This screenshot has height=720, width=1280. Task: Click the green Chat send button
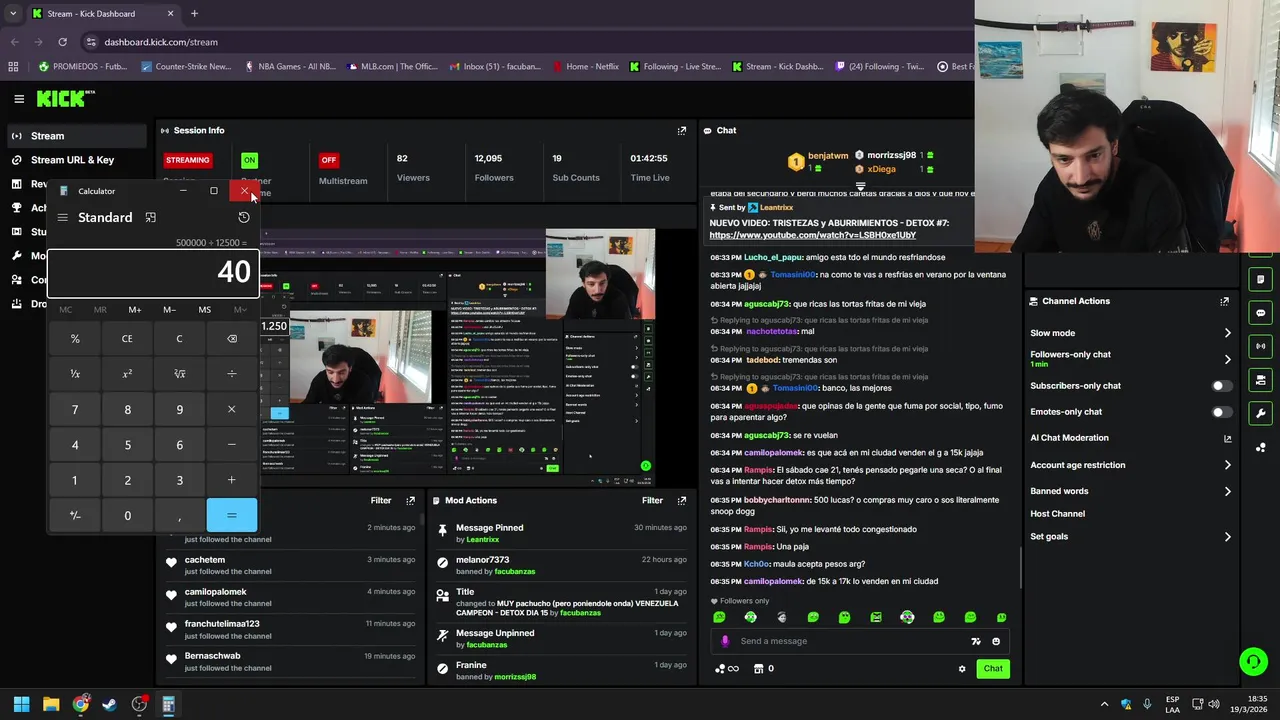click(x=992, y=668)
